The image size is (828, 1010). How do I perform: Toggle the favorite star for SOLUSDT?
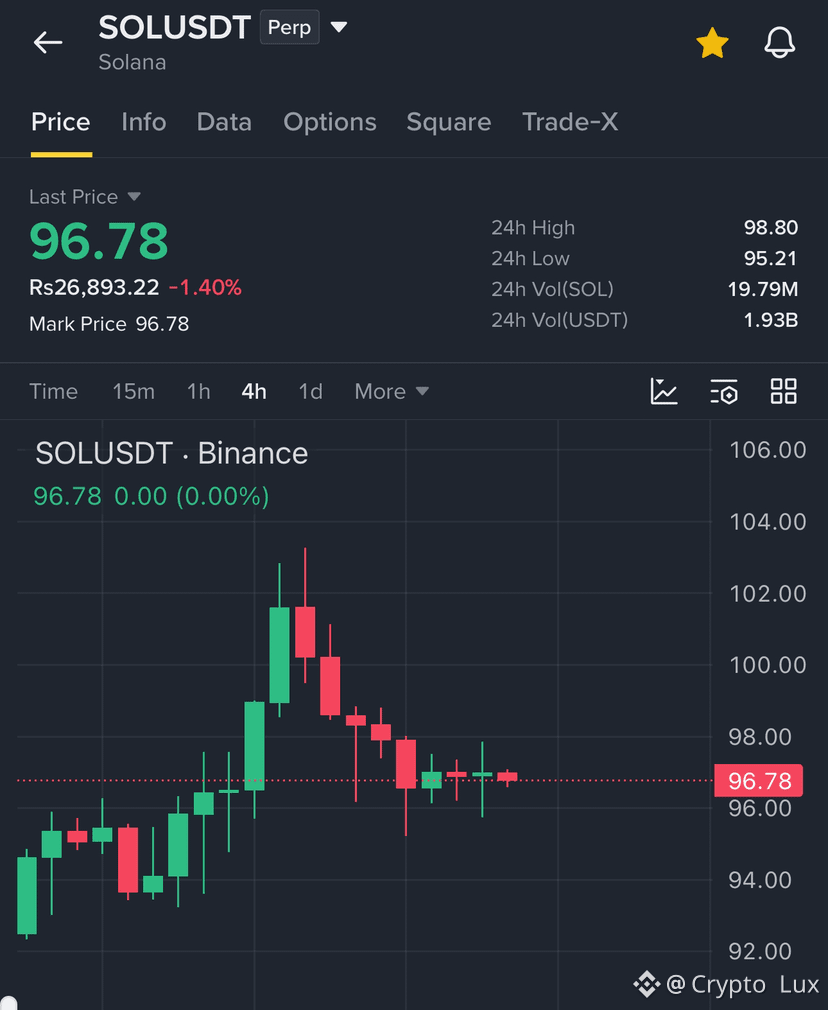point(712,43)
